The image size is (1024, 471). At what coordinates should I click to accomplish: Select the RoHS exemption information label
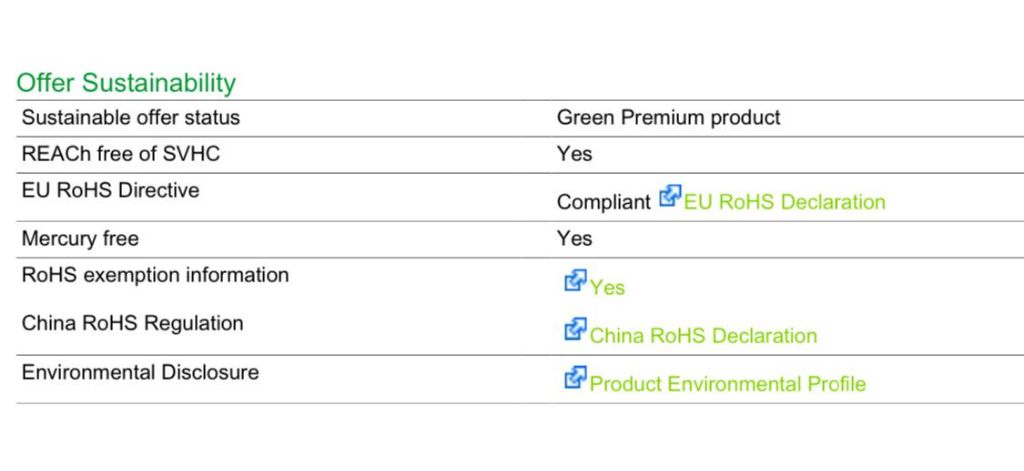pos(155,275)
